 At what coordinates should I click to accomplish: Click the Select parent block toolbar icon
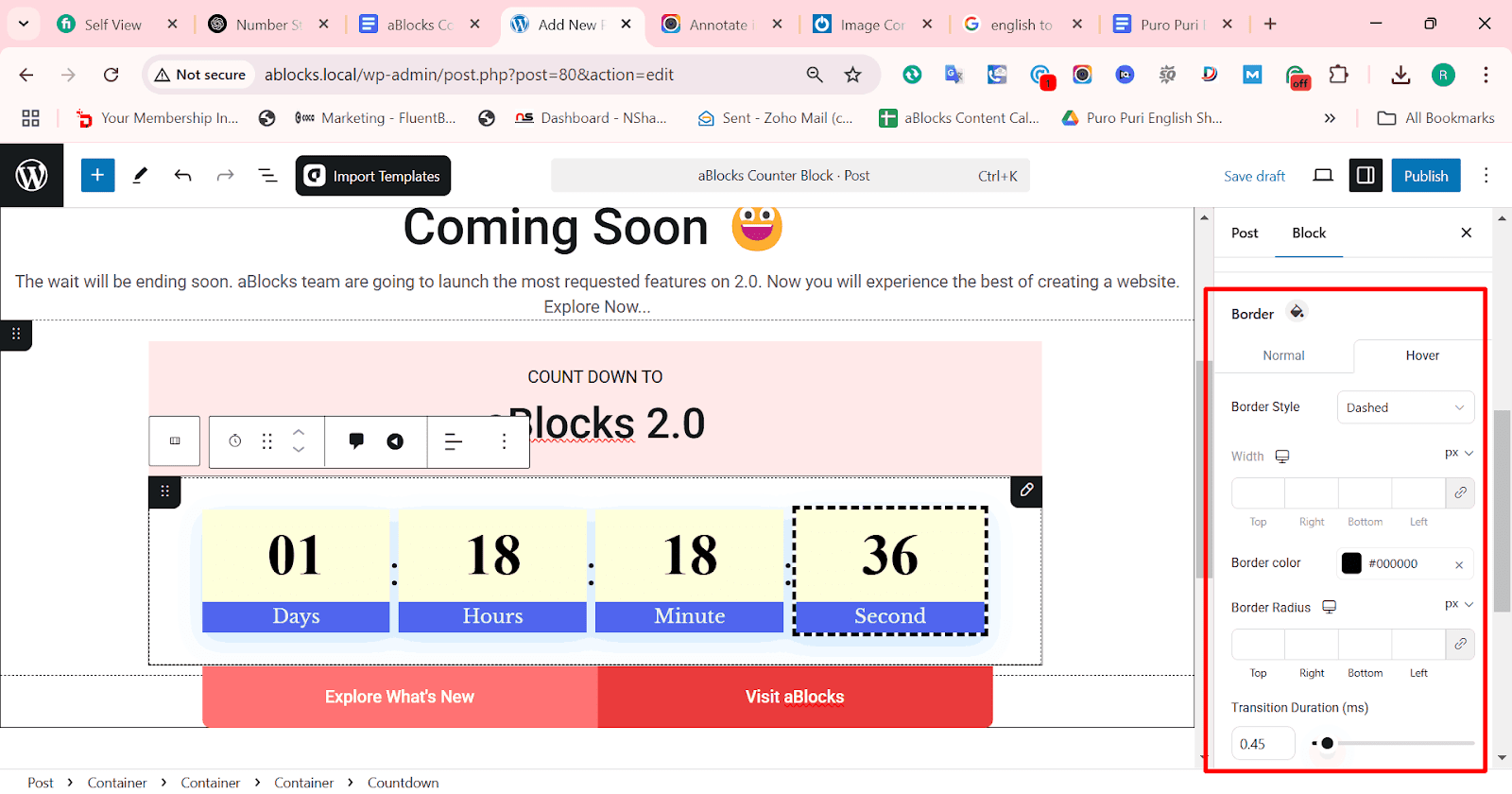point(175,440)
